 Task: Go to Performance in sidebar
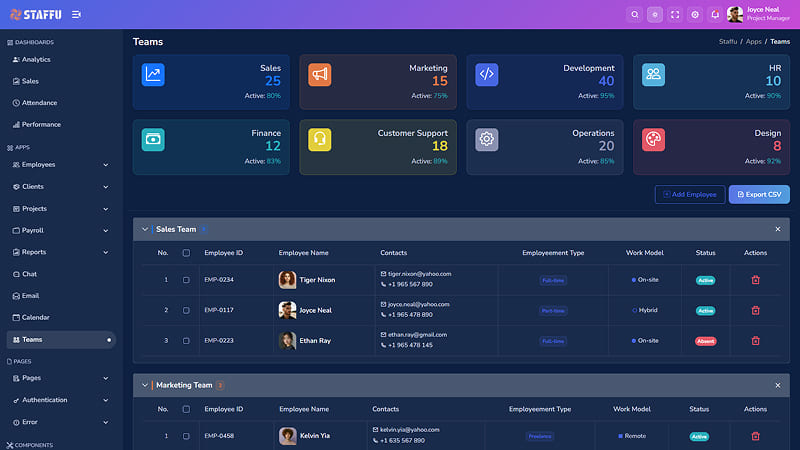[x=37, y=124]
